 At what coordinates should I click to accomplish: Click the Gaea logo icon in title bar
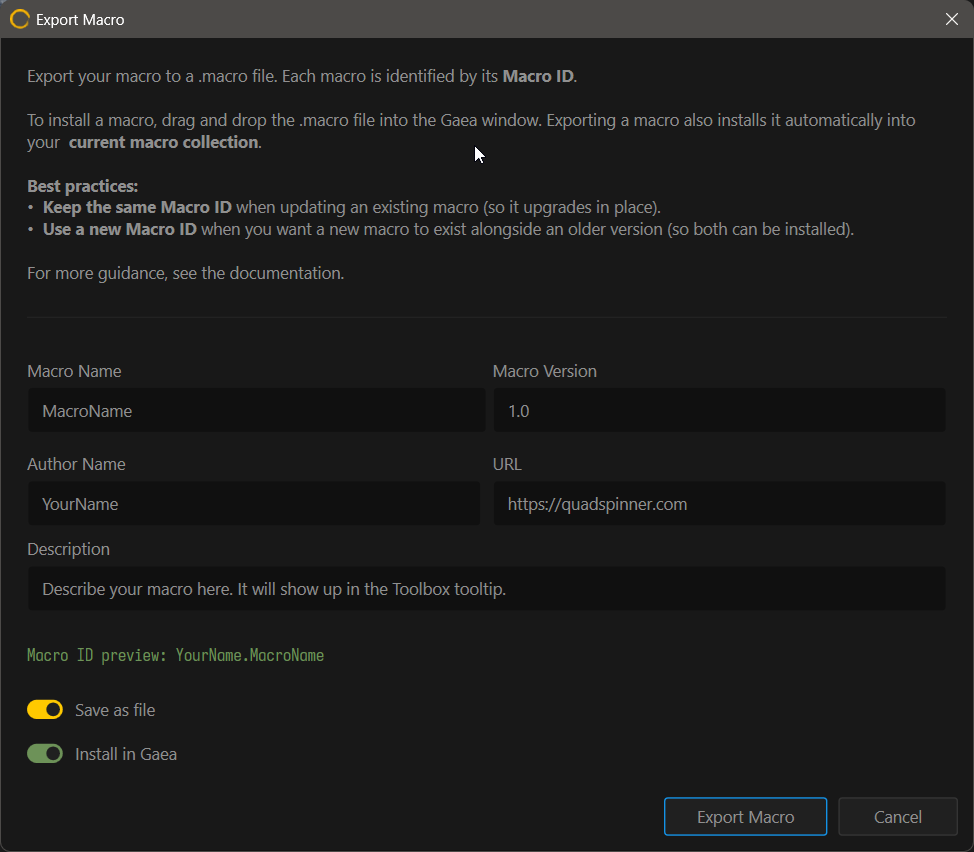[x=19, y=19]
